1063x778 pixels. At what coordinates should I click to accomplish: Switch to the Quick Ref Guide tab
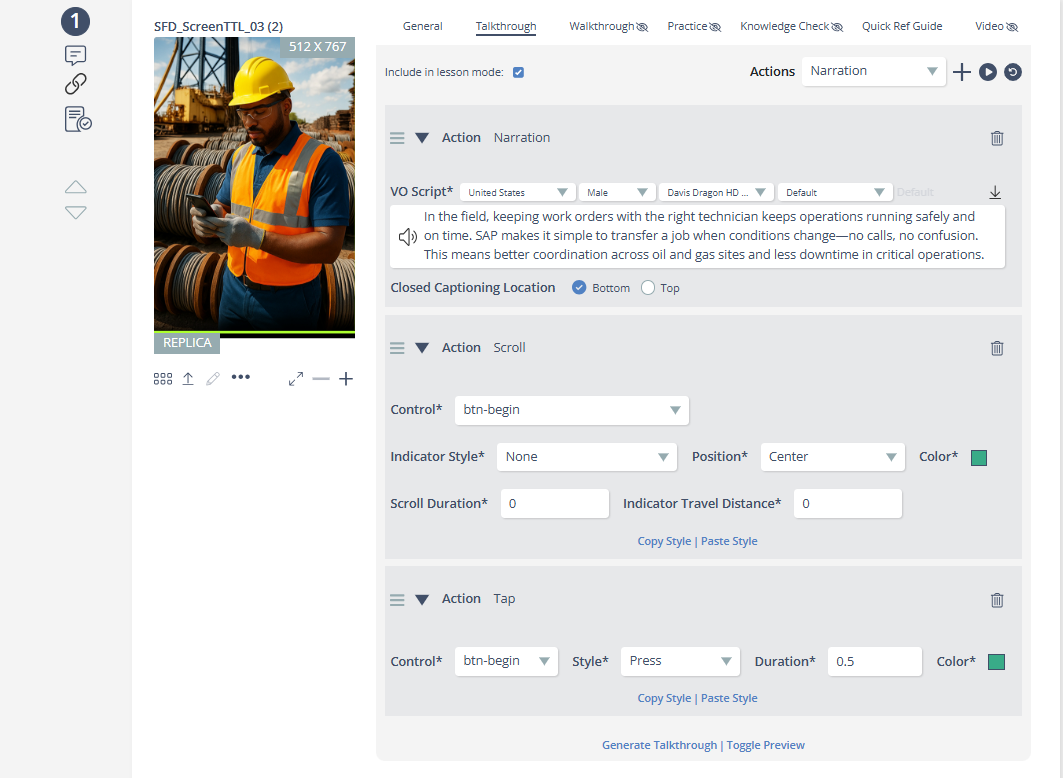click(902, 26)
